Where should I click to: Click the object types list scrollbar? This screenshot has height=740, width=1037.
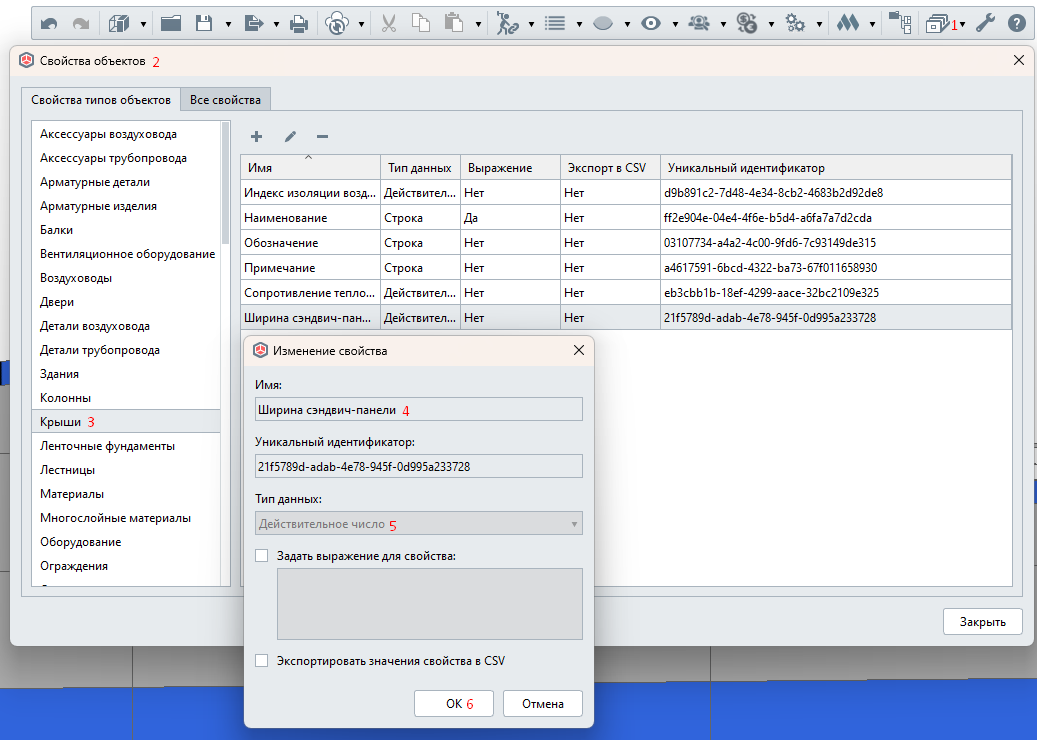226,184
